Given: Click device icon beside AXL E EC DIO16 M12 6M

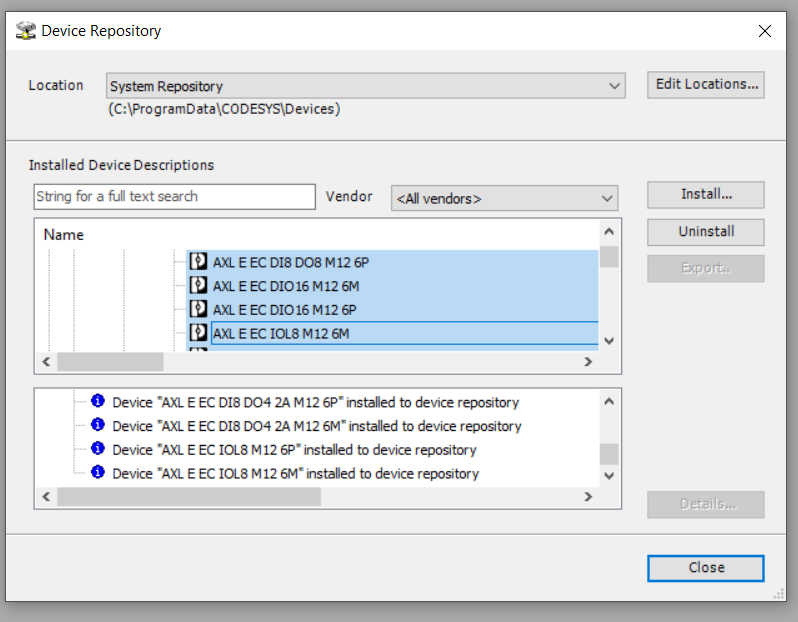Looking at the screenshot, I should [198, 286].
